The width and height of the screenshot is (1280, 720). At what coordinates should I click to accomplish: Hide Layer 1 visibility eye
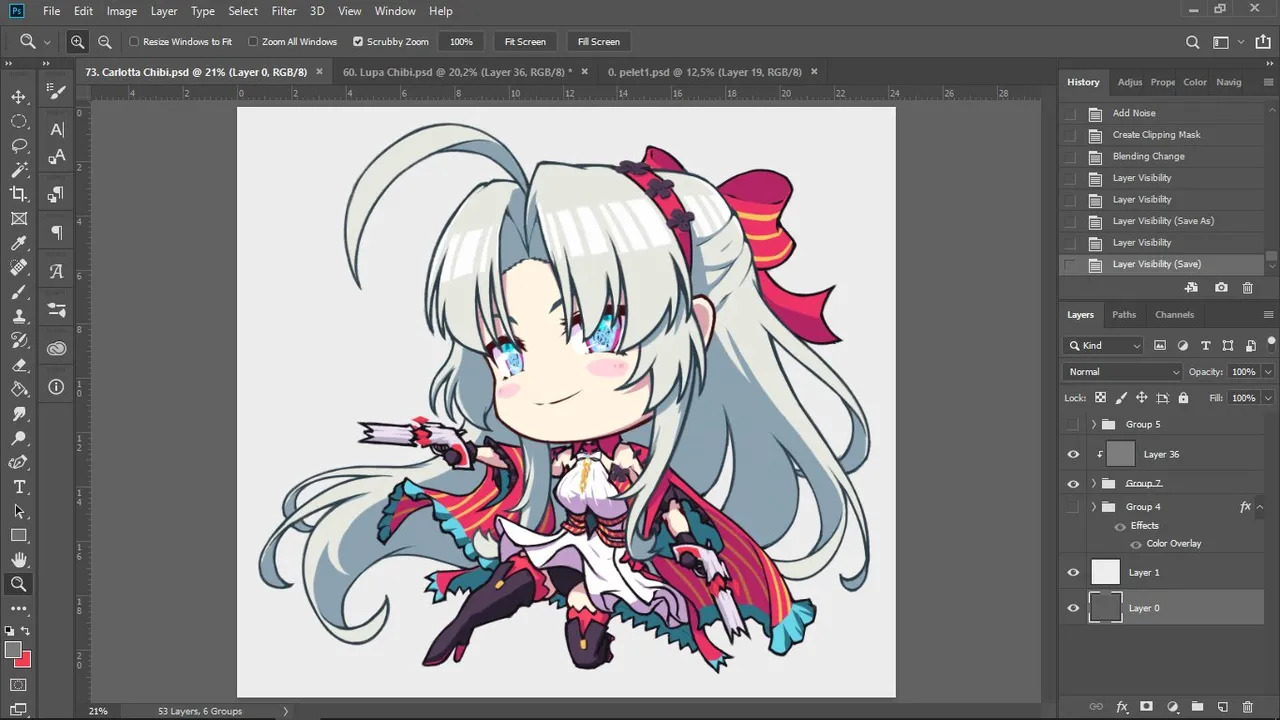[x=1073, y=572]
